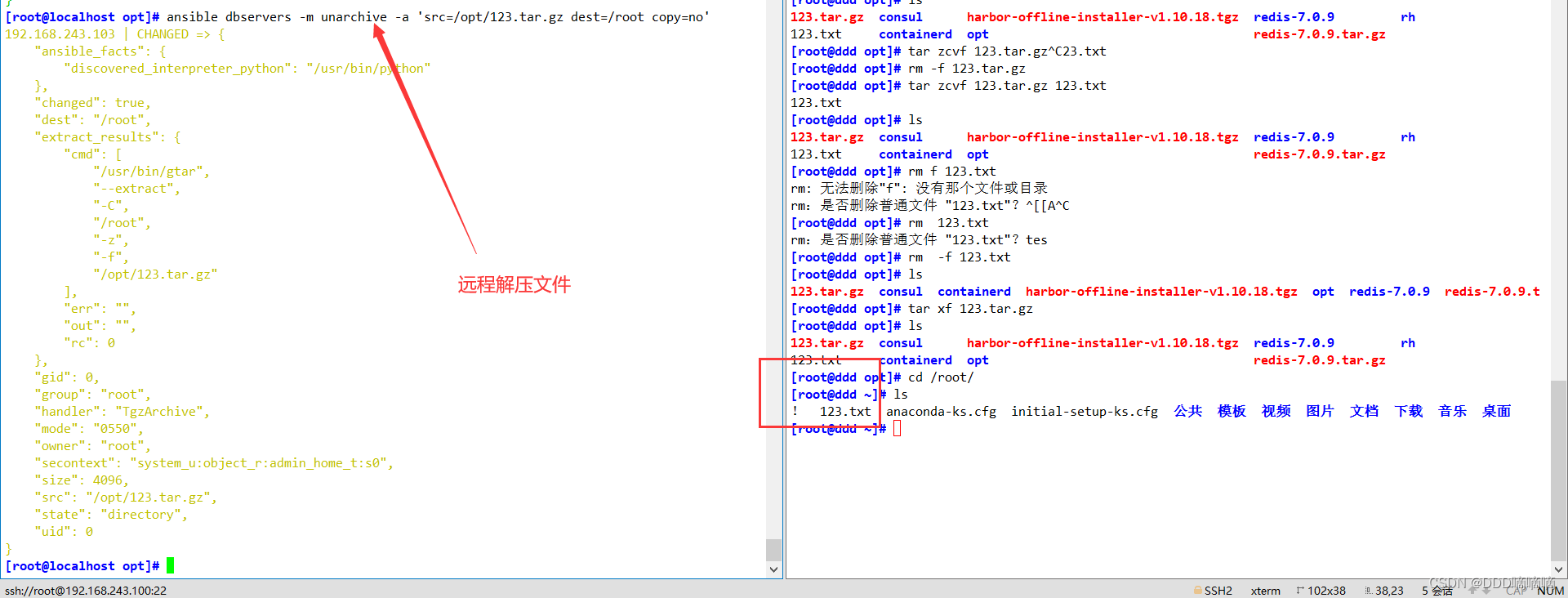Click the 视频 directory name
The height and width of the screenshot is (598, 1568).
tap(1276, 411)
